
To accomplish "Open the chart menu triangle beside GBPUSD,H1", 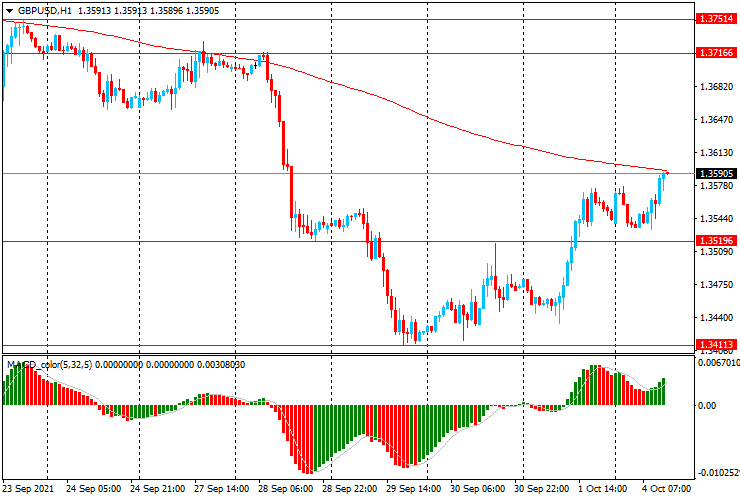I will point(9,11).
